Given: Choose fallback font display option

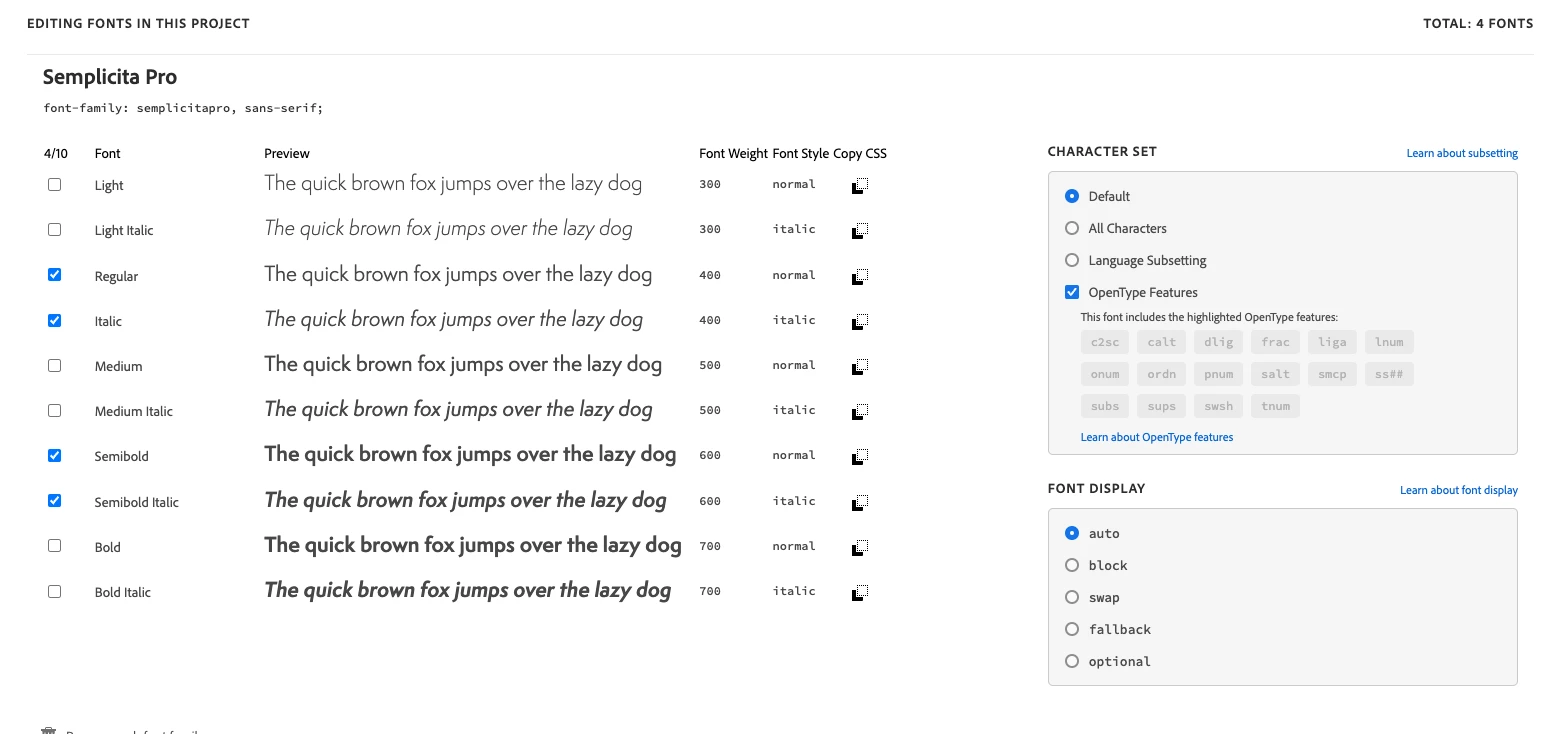Looking at the screenshot, I should 1072,629.
